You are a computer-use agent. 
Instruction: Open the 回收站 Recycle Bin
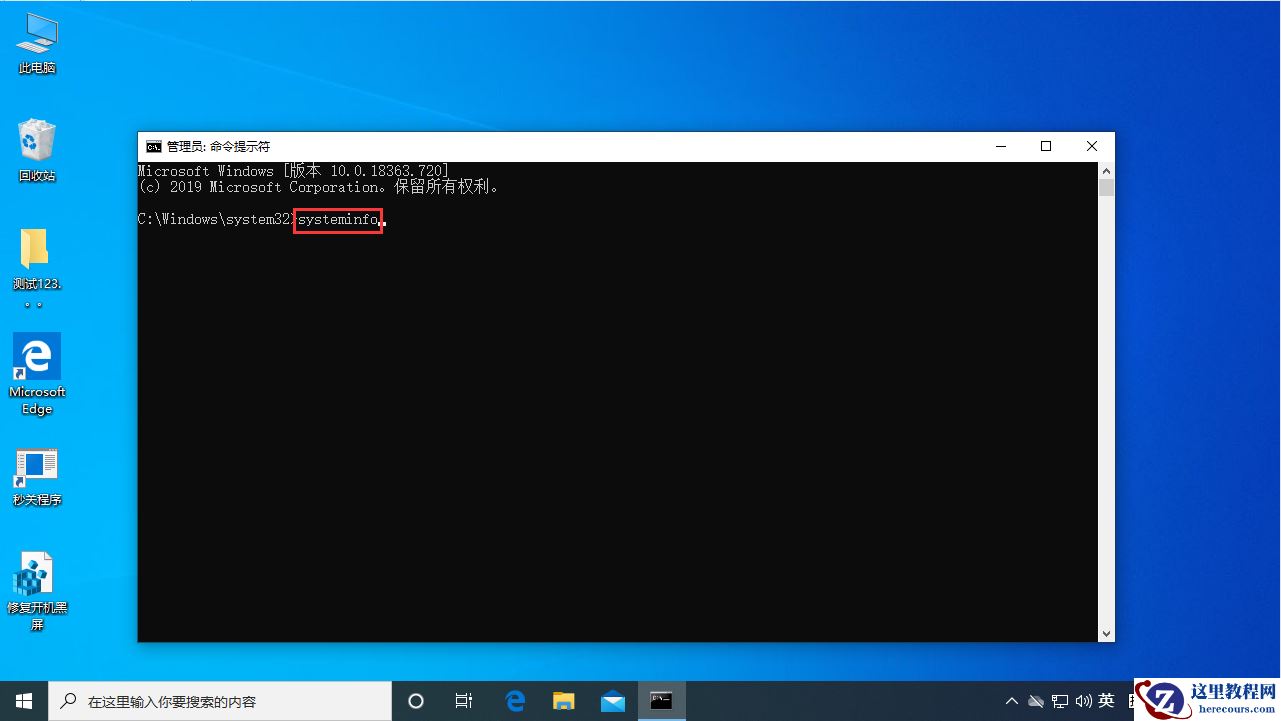point(37,145)
